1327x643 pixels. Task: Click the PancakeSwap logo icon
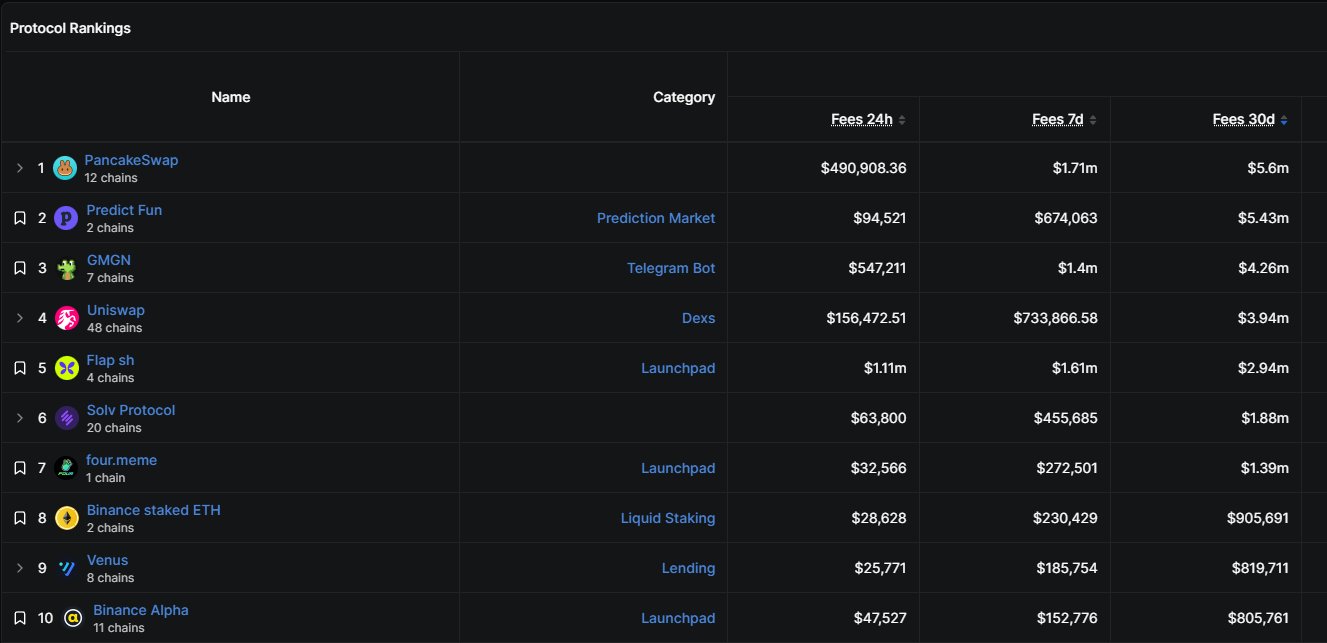65,168
